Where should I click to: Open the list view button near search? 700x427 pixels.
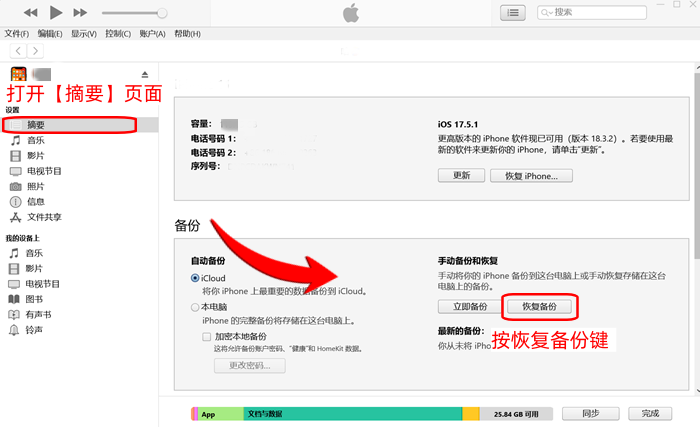click(512, 13)
